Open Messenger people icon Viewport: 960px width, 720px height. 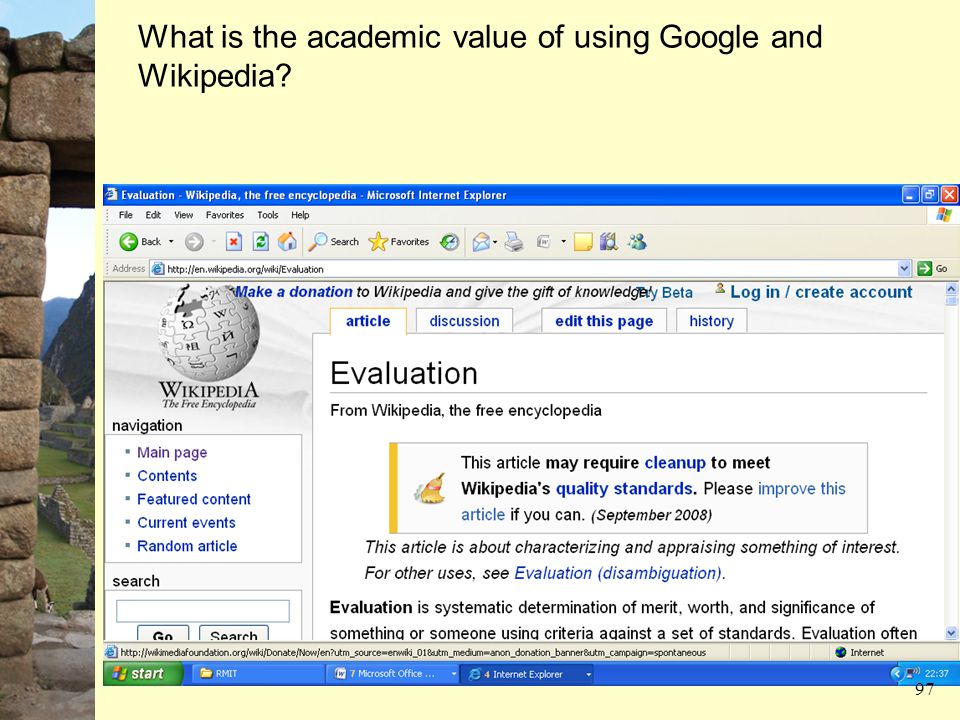click(637, 242)
